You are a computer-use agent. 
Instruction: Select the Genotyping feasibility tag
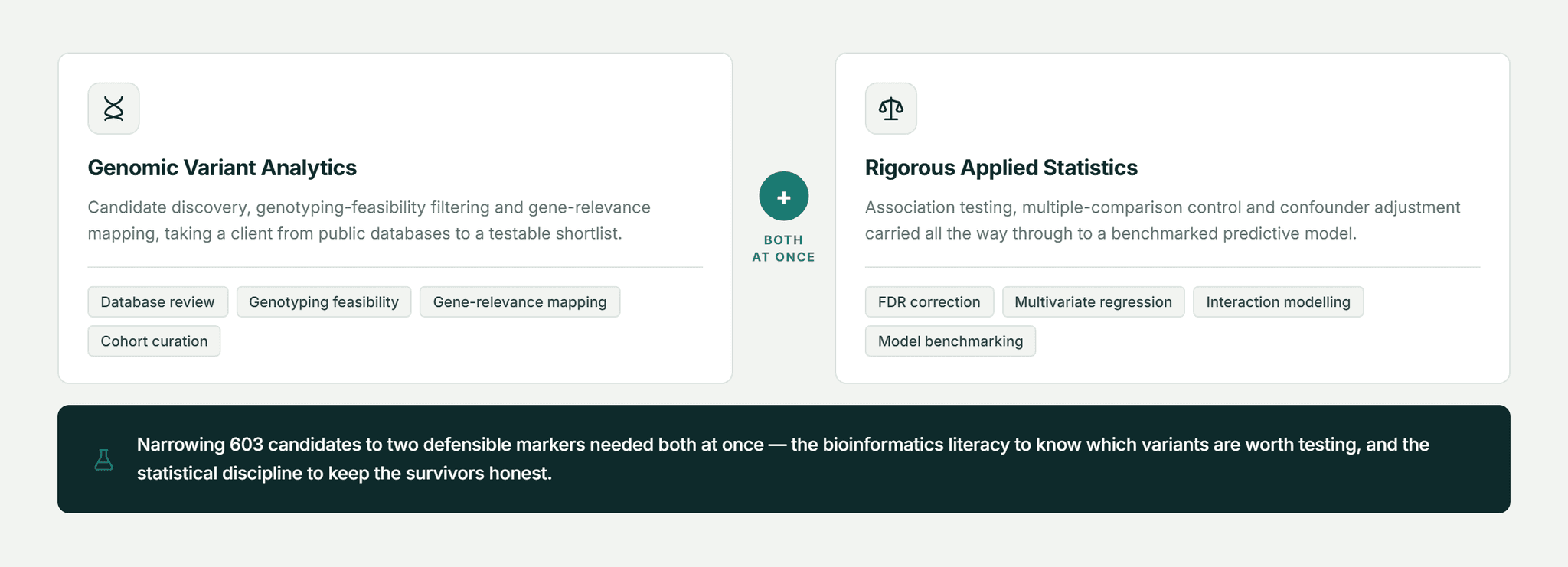[x=324, y=301]
